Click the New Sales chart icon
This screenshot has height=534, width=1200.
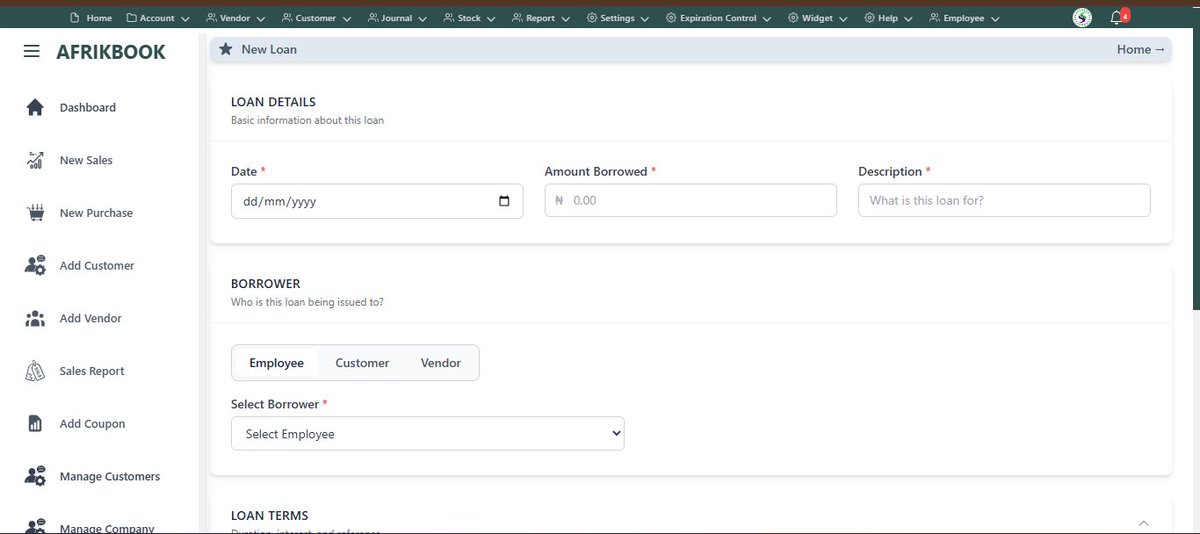point(35,160)
